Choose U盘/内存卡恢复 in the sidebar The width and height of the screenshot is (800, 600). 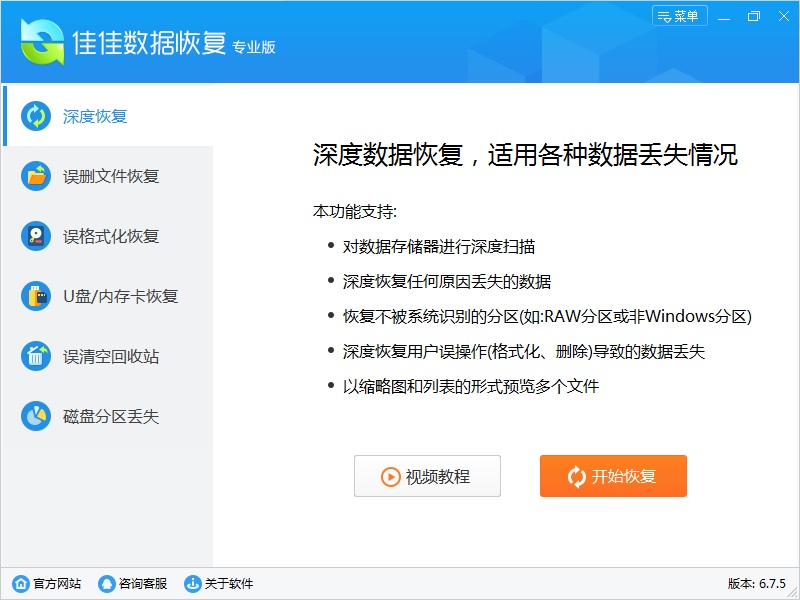(x=108, y=296)
